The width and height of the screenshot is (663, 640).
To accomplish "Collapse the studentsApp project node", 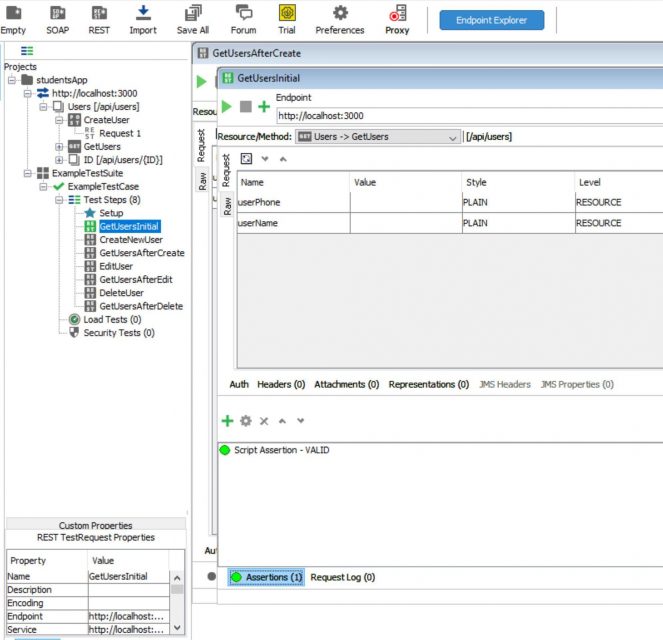I will (x=12, y=80).
